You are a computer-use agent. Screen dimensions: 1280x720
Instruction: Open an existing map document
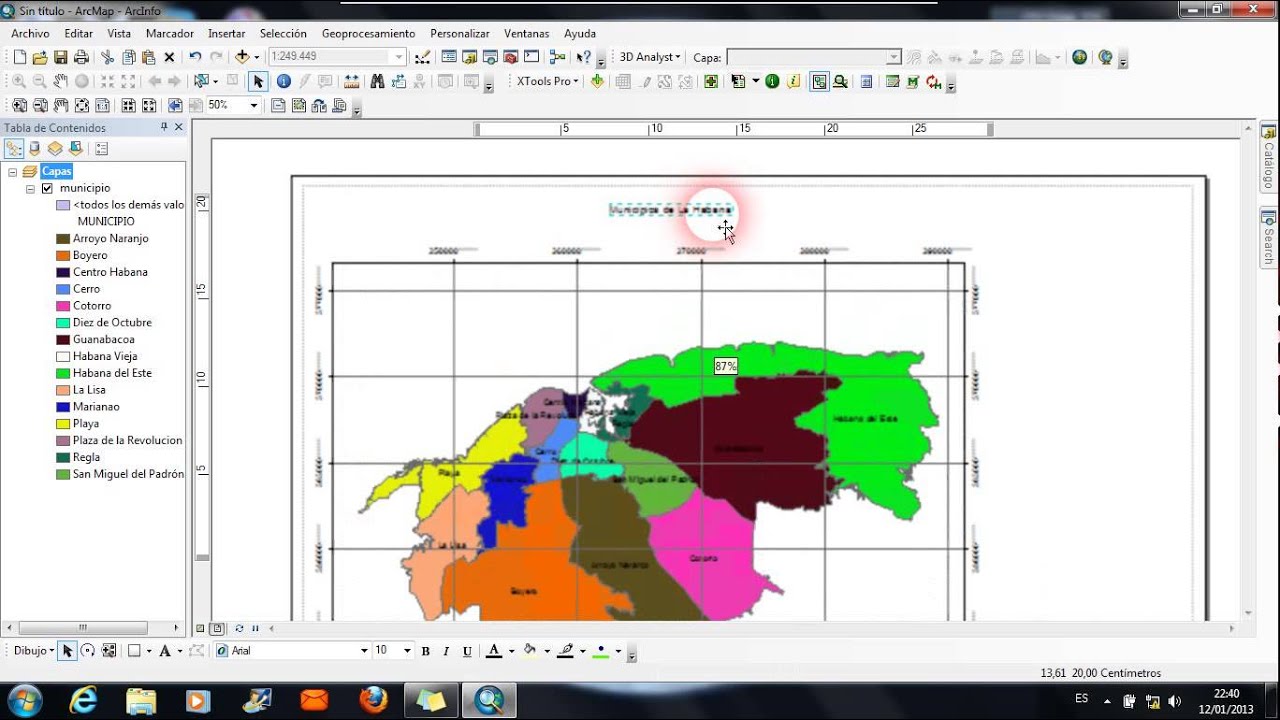[x=40, y=57]
